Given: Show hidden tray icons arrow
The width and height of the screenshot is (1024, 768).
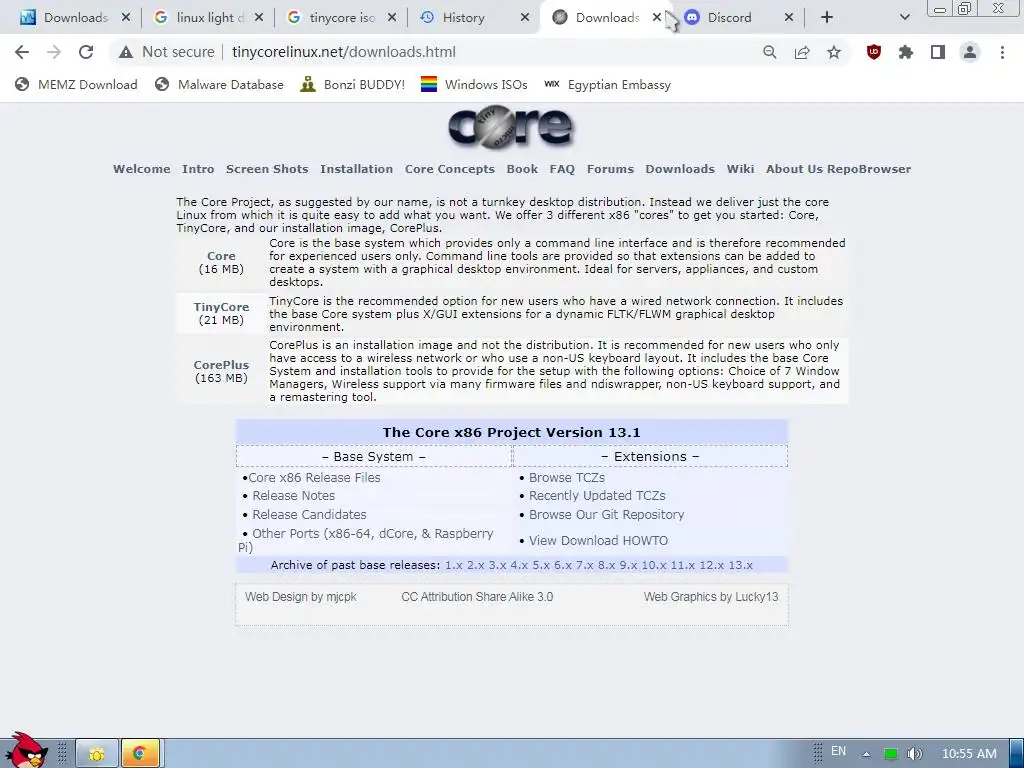Looking at the screenshot, I should [867, 754].
